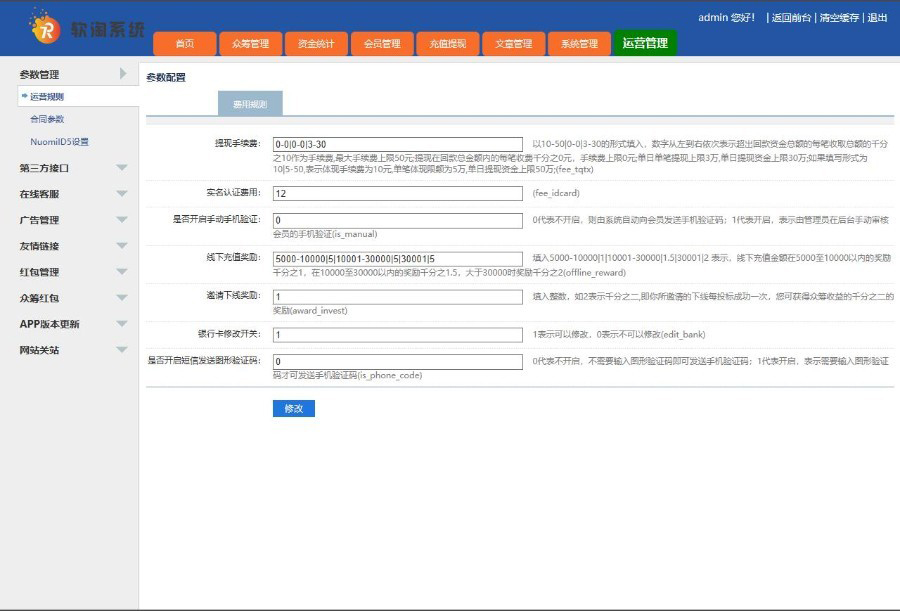This screenshot has width=900, height=611.
Task: Collapse the 参数管理 sidebar arrow
Action: 122,74
